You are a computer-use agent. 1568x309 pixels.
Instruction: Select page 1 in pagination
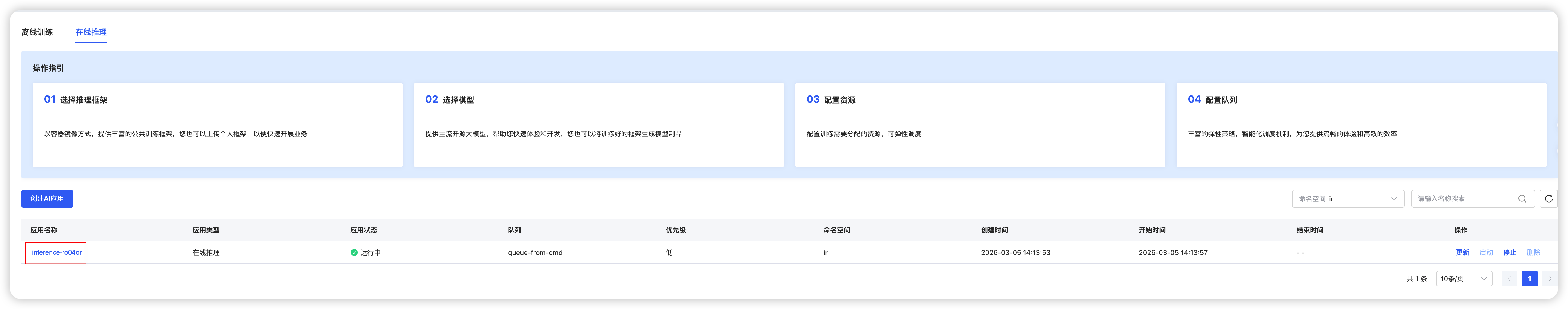click(x=1529, y=279)
